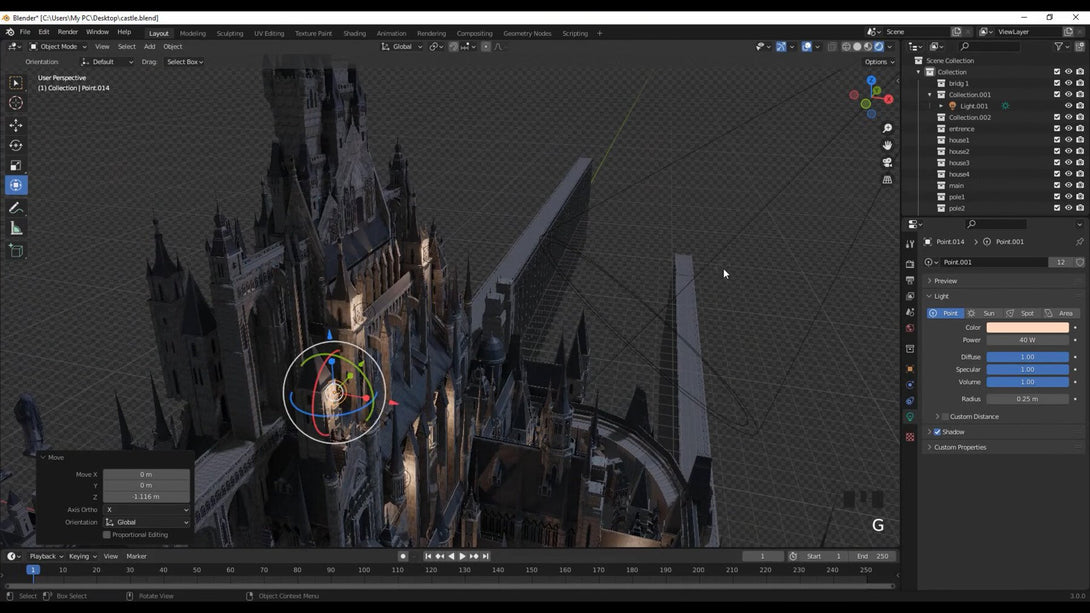Select the Cursor tool
This screenshot has height=613, width=1090.
(x=15, y=103)
